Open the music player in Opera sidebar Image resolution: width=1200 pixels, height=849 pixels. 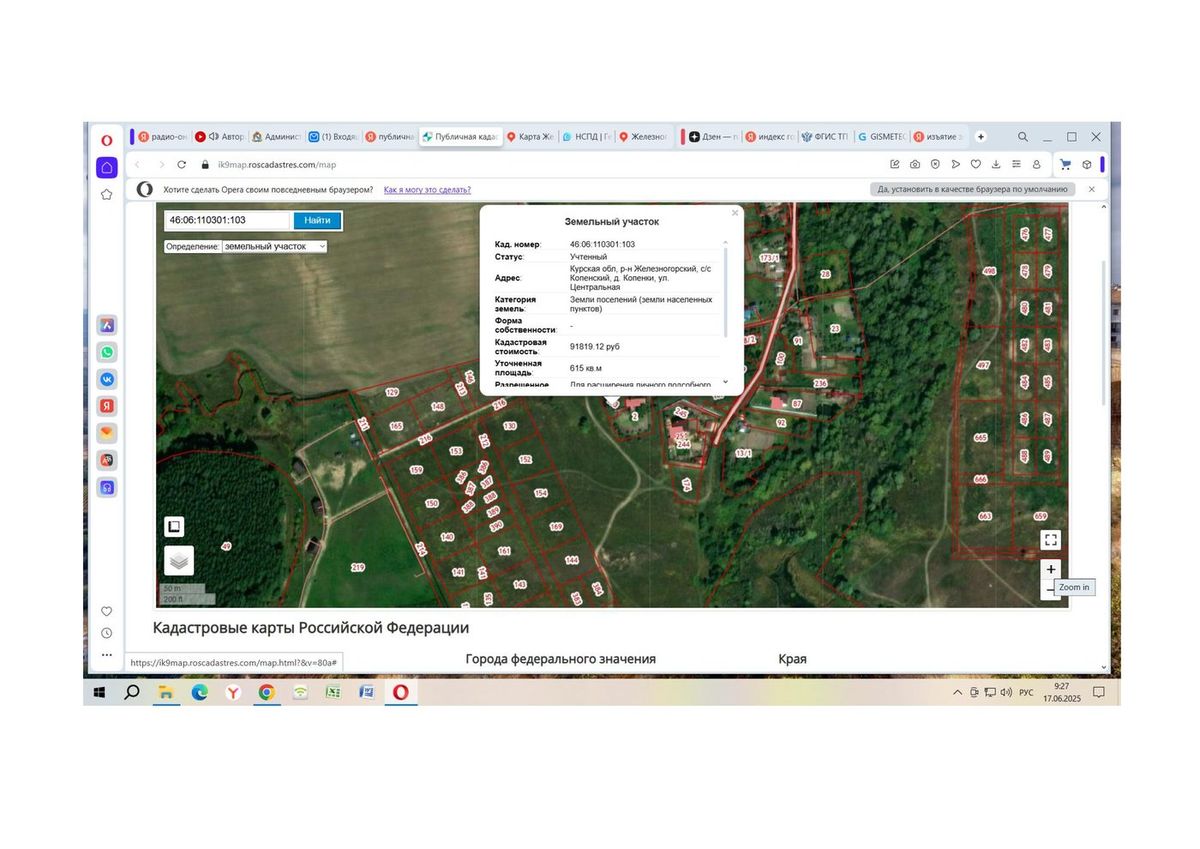tap(107, 488)
